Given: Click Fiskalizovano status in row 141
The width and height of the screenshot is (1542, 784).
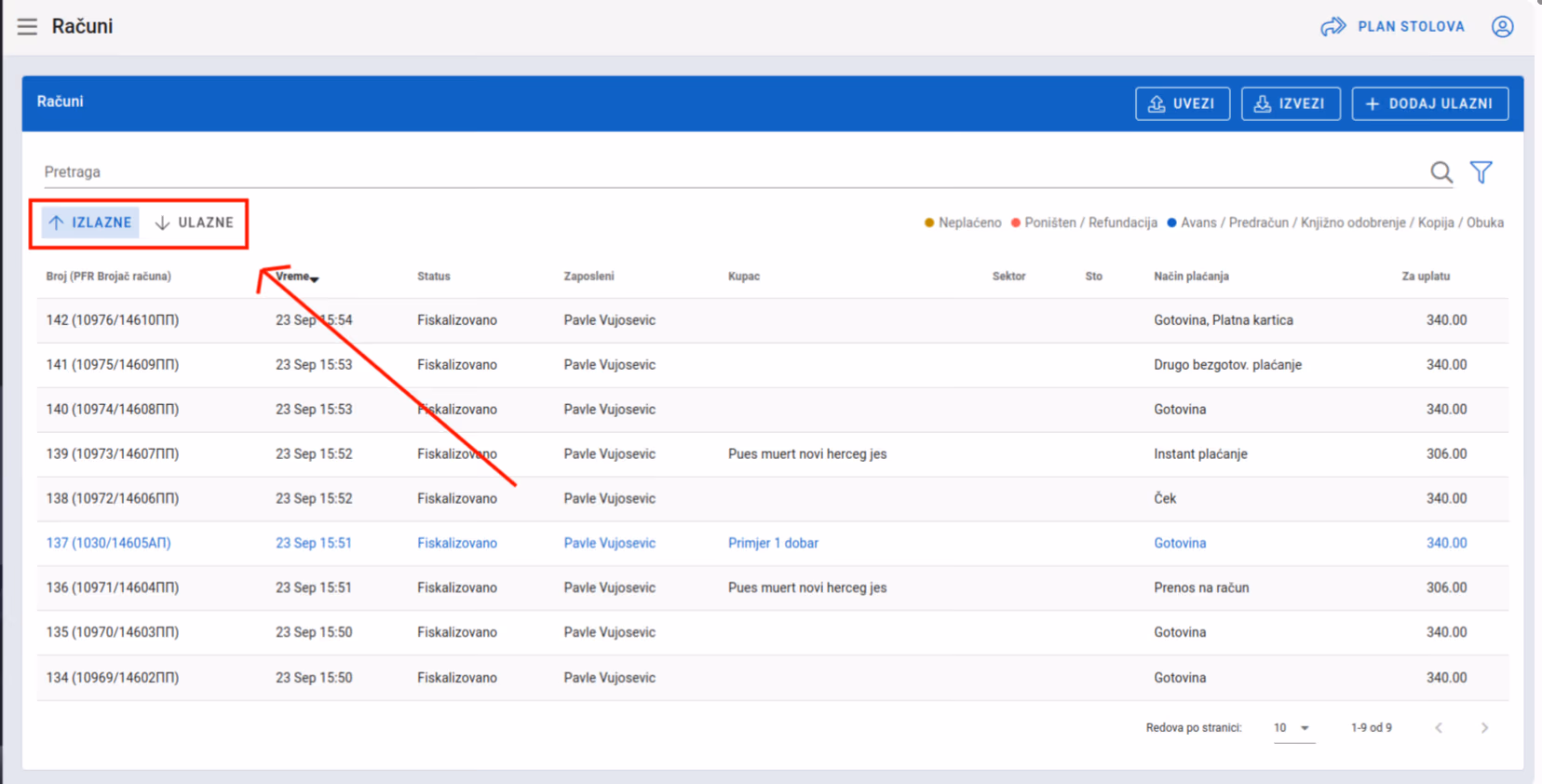Looking at the screenshot, I should pos(457,365).
